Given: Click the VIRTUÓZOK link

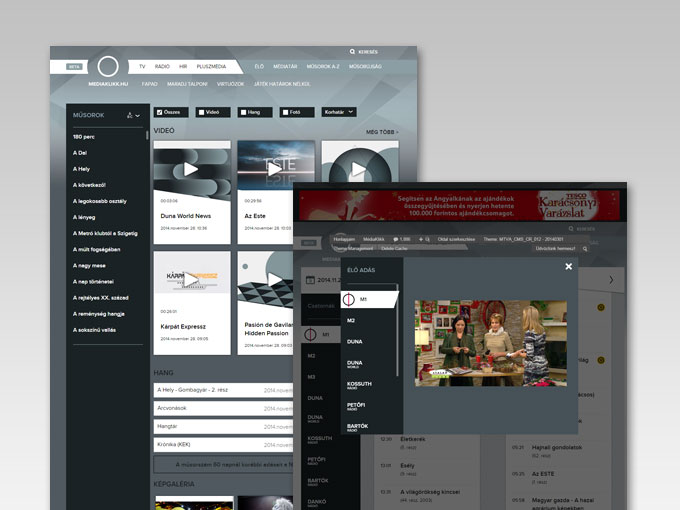Looking at the screenshot, I should pyautogui.click(x=230, y=84).
